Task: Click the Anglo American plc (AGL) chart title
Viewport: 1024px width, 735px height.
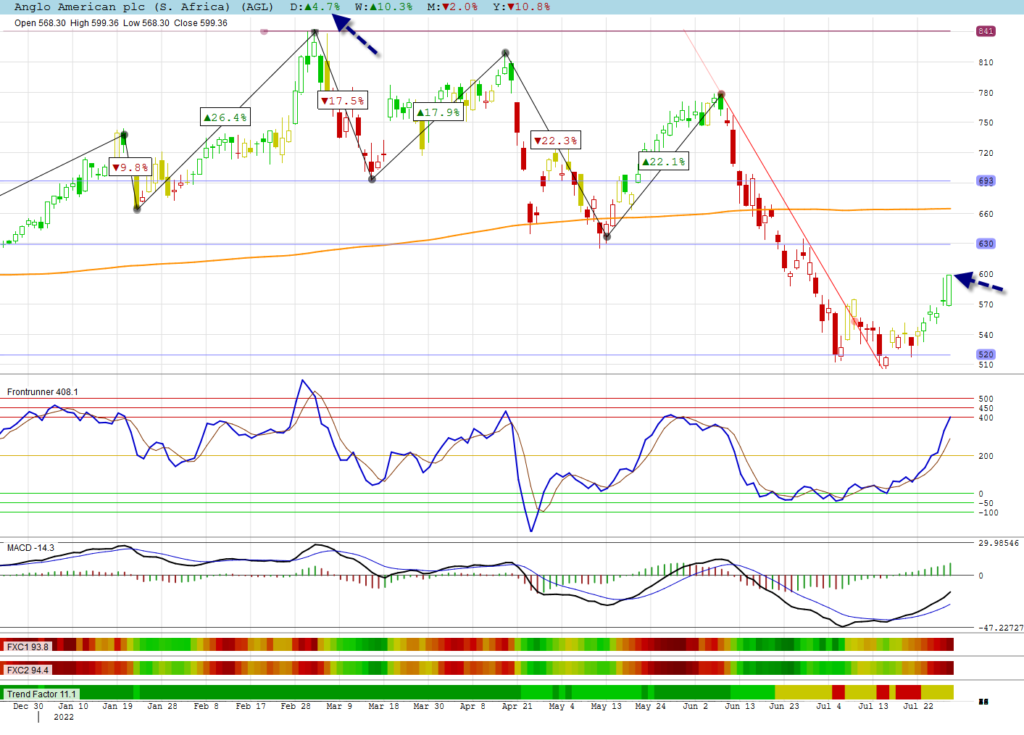Action: coord(144,7)
